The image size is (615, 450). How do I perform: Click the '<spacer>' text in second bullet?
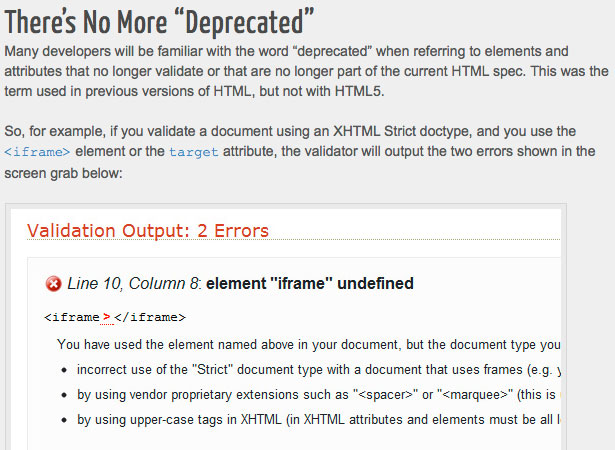point(386,395)
